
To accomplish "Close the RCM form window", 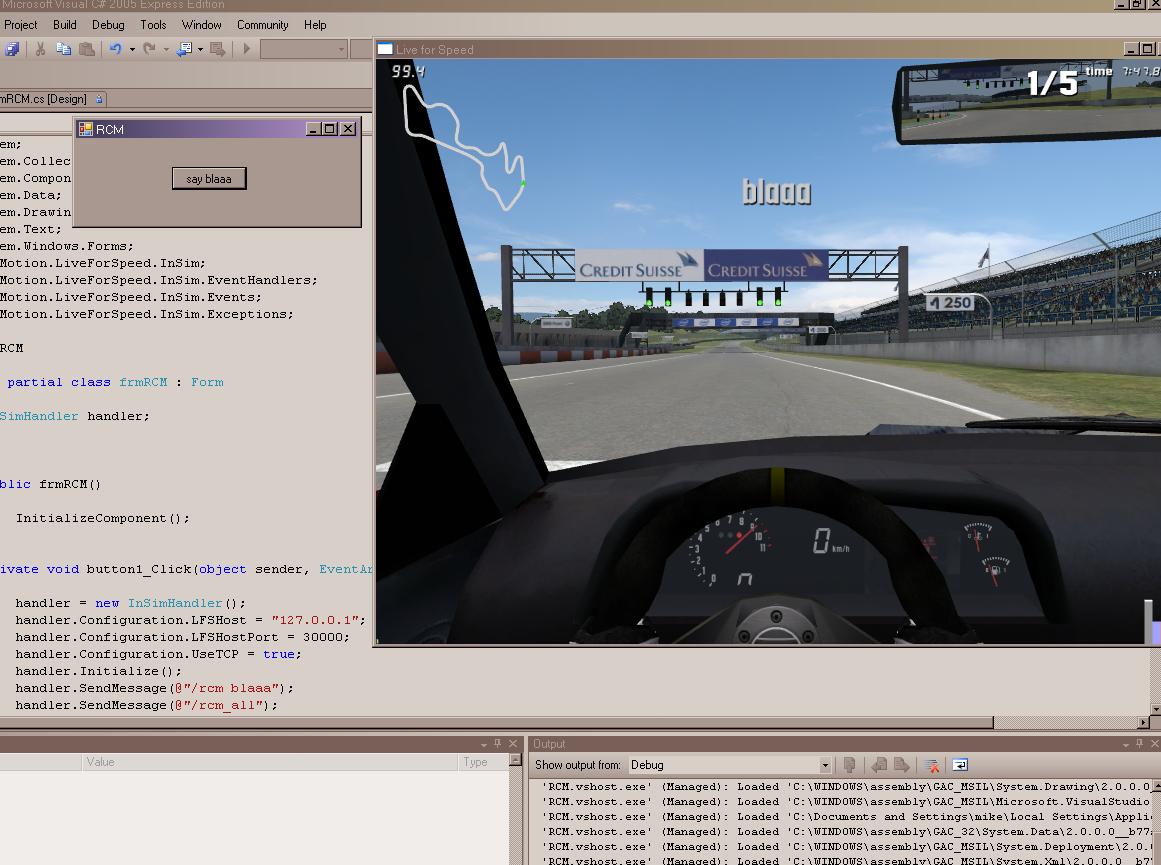I will click(x=348, y=129).
